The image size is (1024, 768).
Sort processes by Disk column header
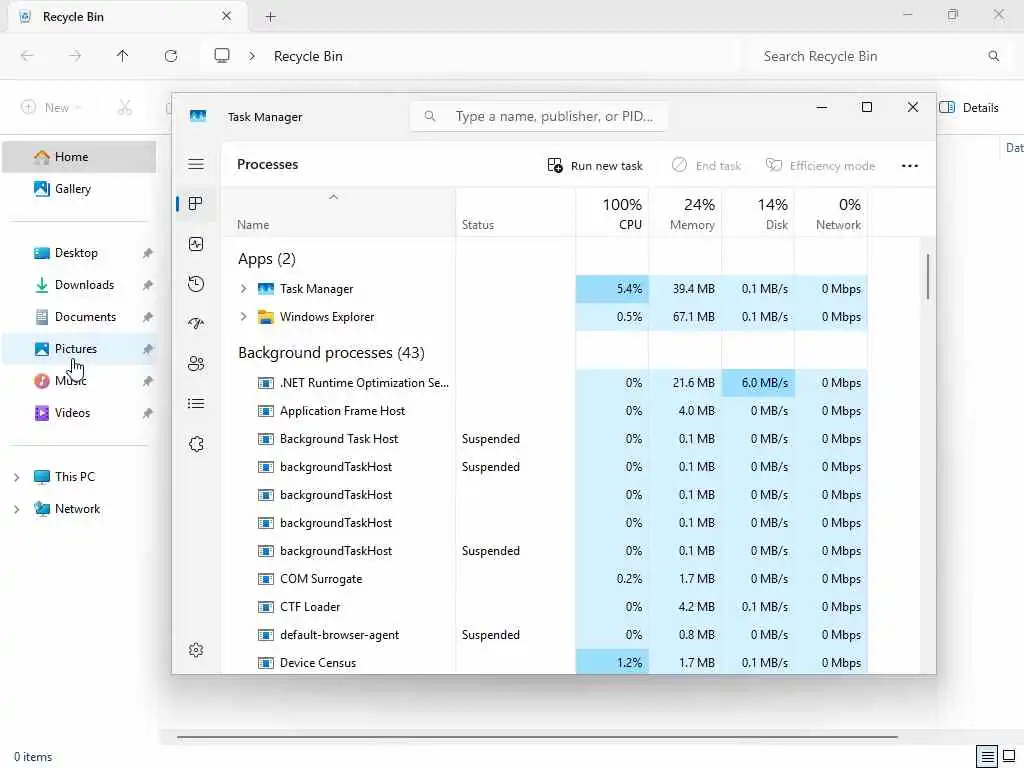click(758, 214)
